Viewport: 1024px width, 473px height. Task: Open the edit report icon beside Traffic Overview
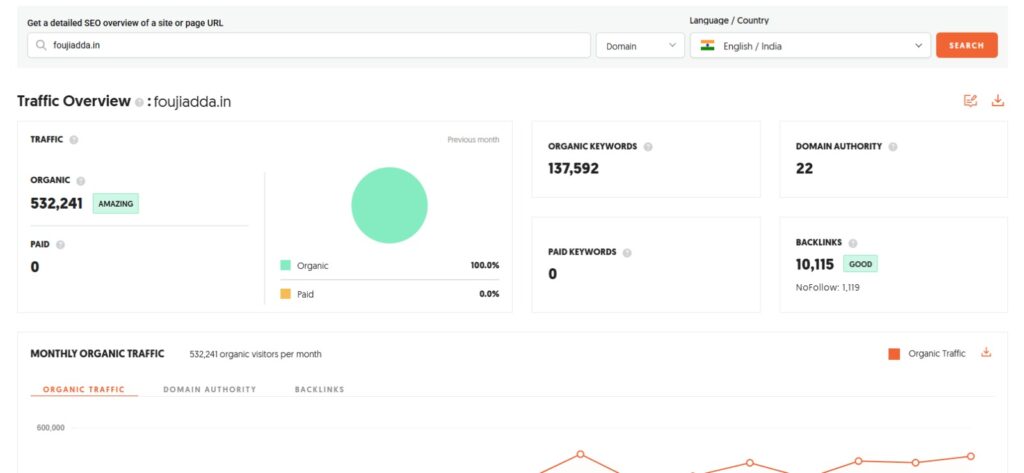(970, 101)
